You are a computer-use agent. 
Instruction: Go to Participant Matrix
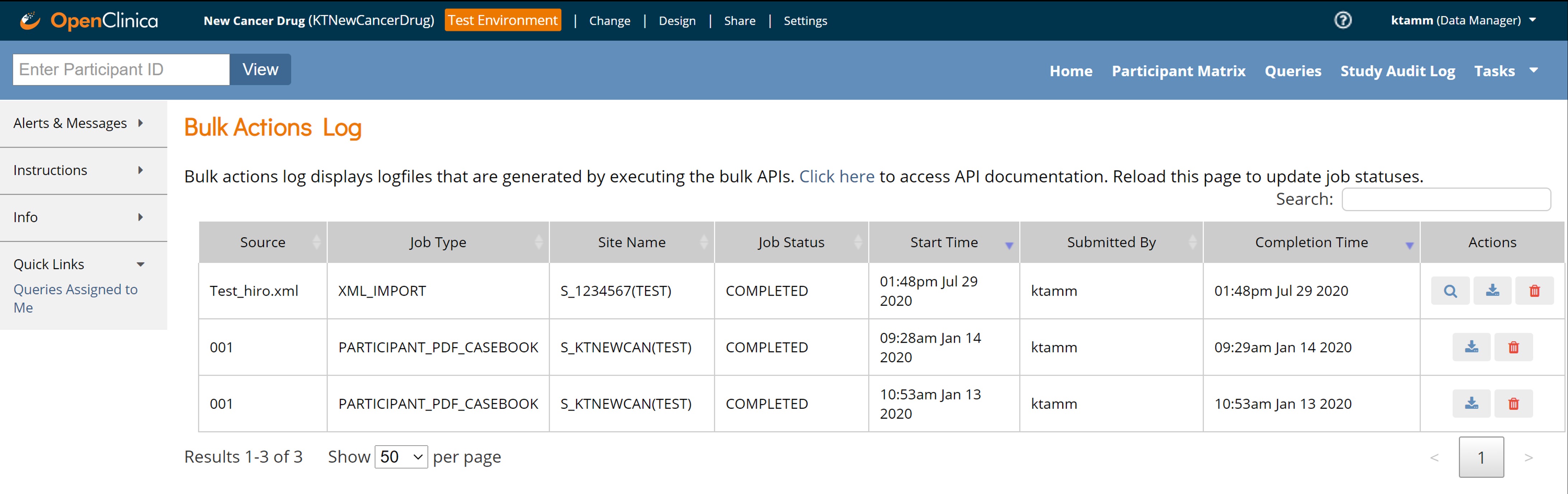(x=1178, y=71)
